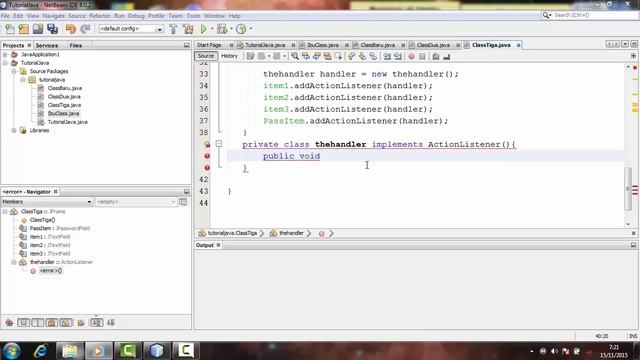
Task: Open the Refactor menu
Action: (x=100, y=16)
